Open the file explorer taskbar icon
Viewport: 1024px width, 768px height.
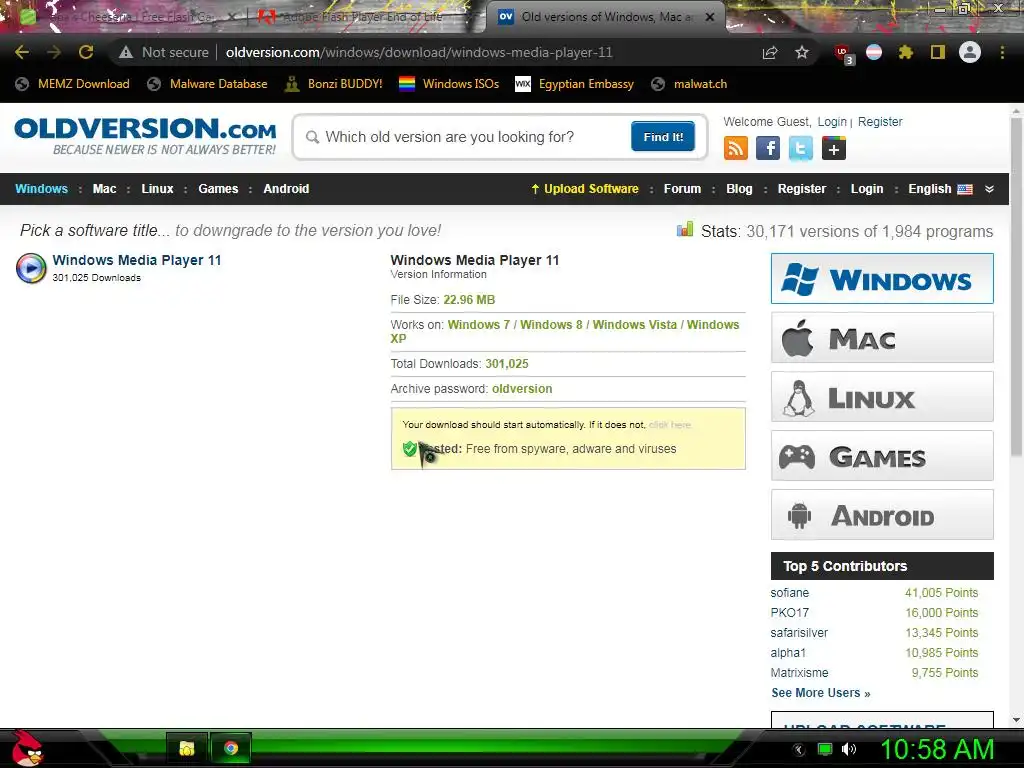pyautogui.click(x=187, y=748)
